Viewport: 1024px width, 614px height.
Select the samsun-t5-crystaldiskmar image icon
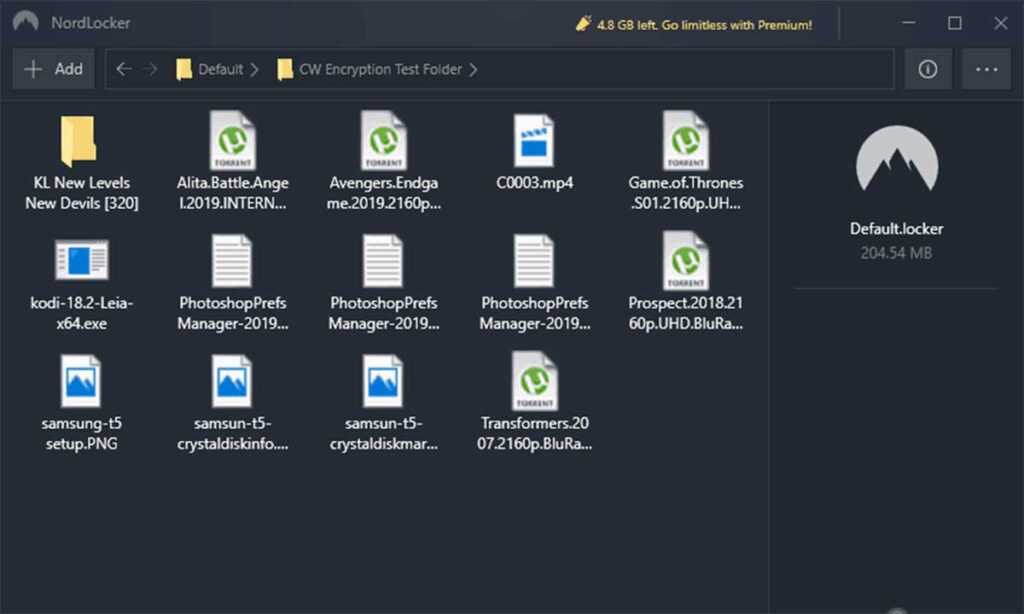coord(383,381)
